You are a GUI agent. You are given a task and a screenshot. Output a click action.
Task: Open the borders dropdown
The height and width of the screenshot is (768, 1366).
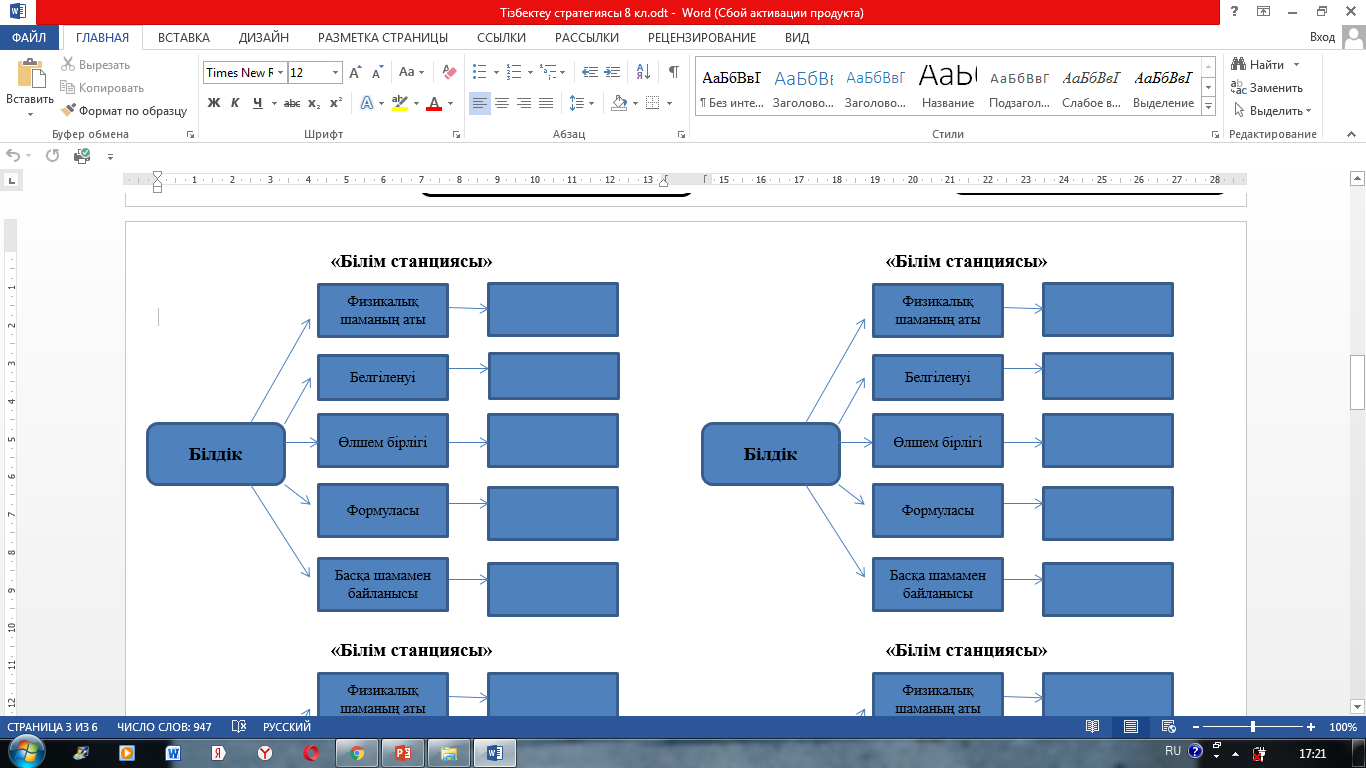pos(669,103)
